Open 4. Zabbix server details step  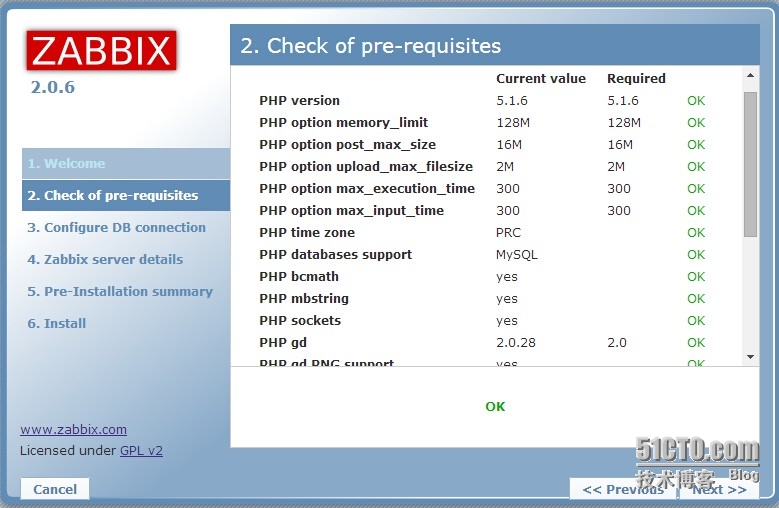(105, 259)
